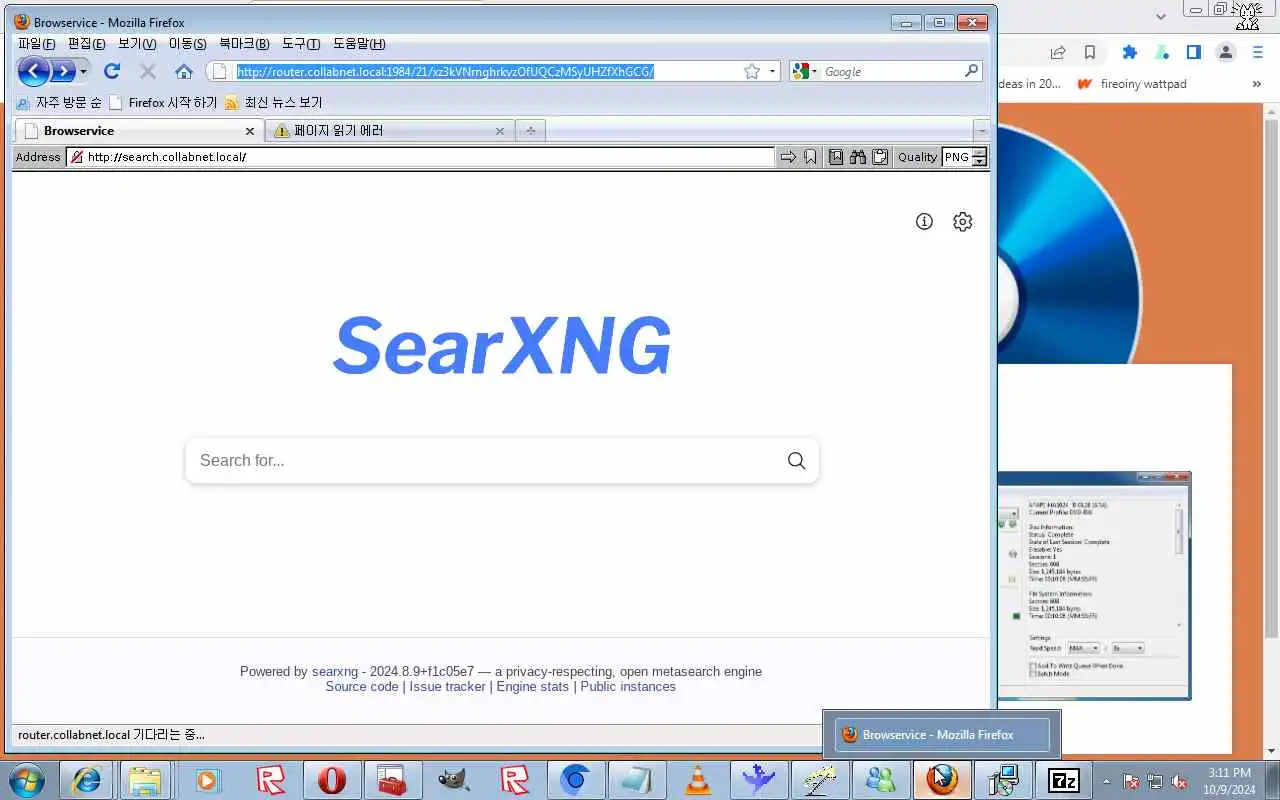Open SearXNG preferences gear icon
The width and height of the screenshot is (1280, 800).
pos(962,222)
